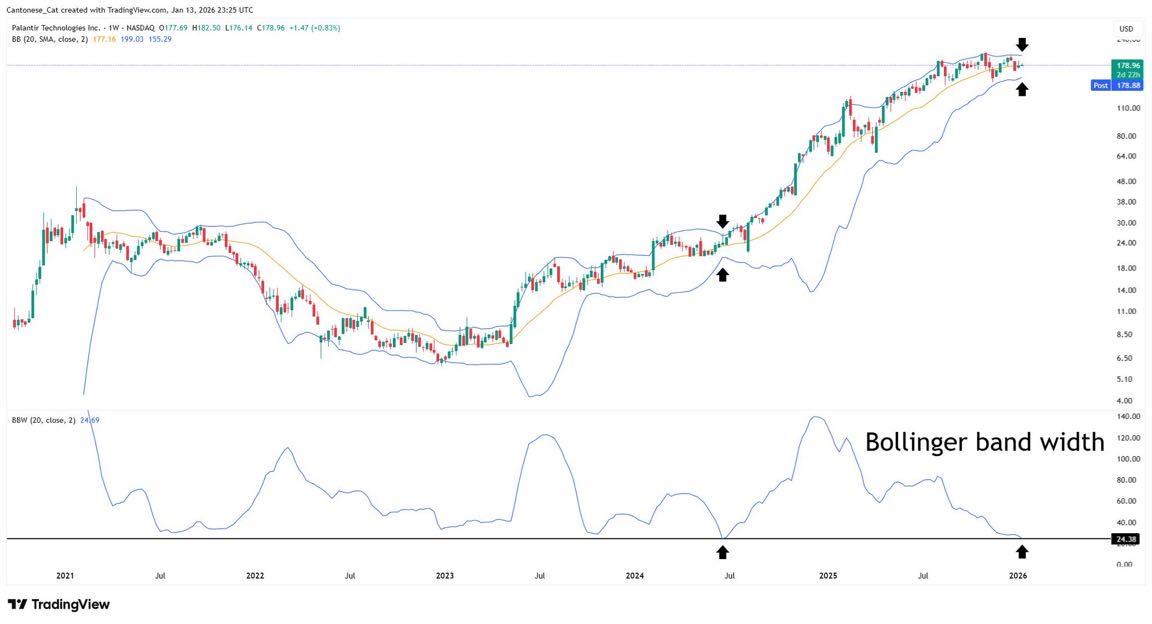The height and width of the screenshot is (624, 1152).
Task: Click the 2025 label on time axis
Action: 828,576
